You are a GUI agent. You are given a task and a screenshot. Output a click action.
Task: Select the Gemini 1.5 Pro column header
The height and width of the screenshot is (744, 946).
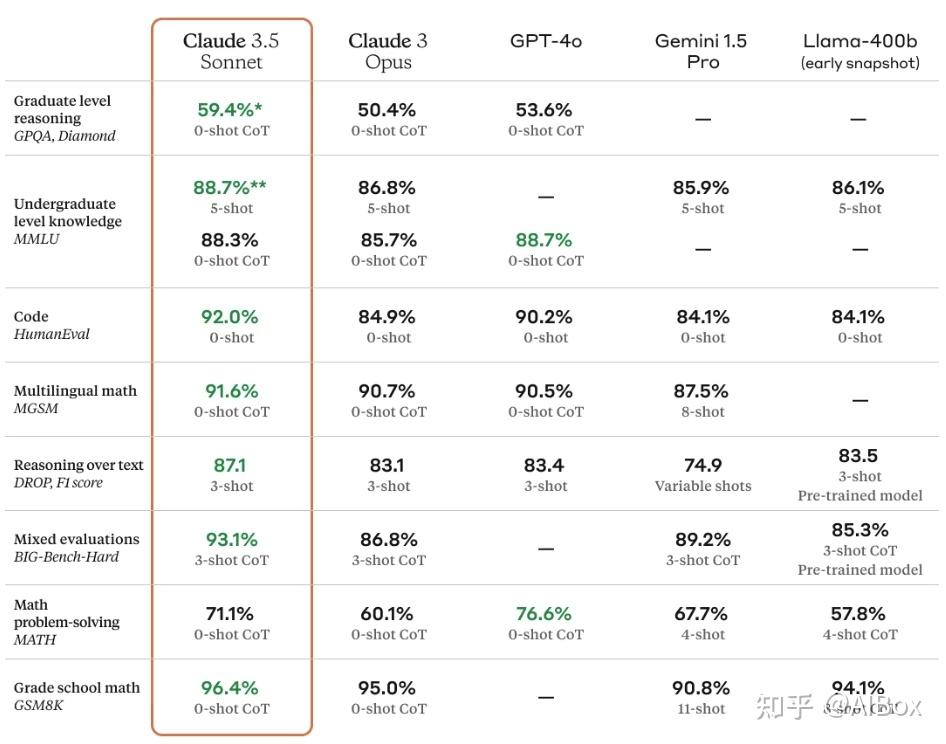coord(701,51)
